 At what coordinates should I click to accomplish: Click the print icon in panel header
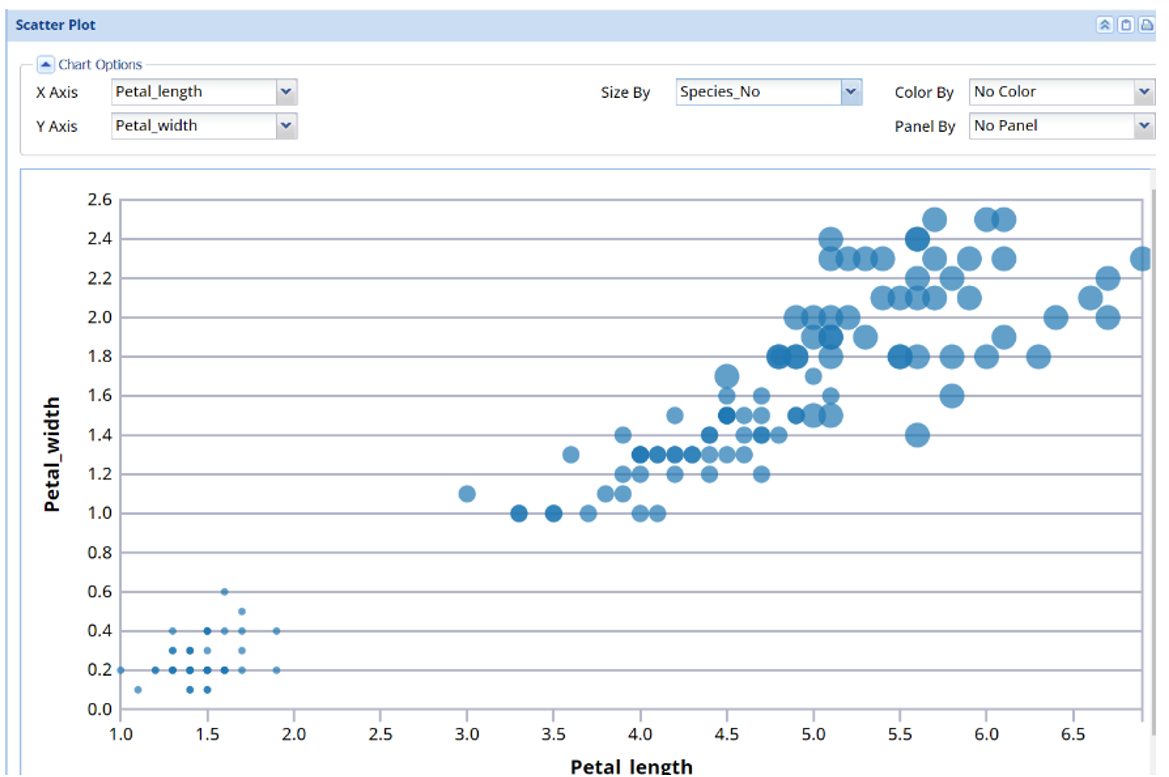pyautogui.click(x=1146, y=25)
